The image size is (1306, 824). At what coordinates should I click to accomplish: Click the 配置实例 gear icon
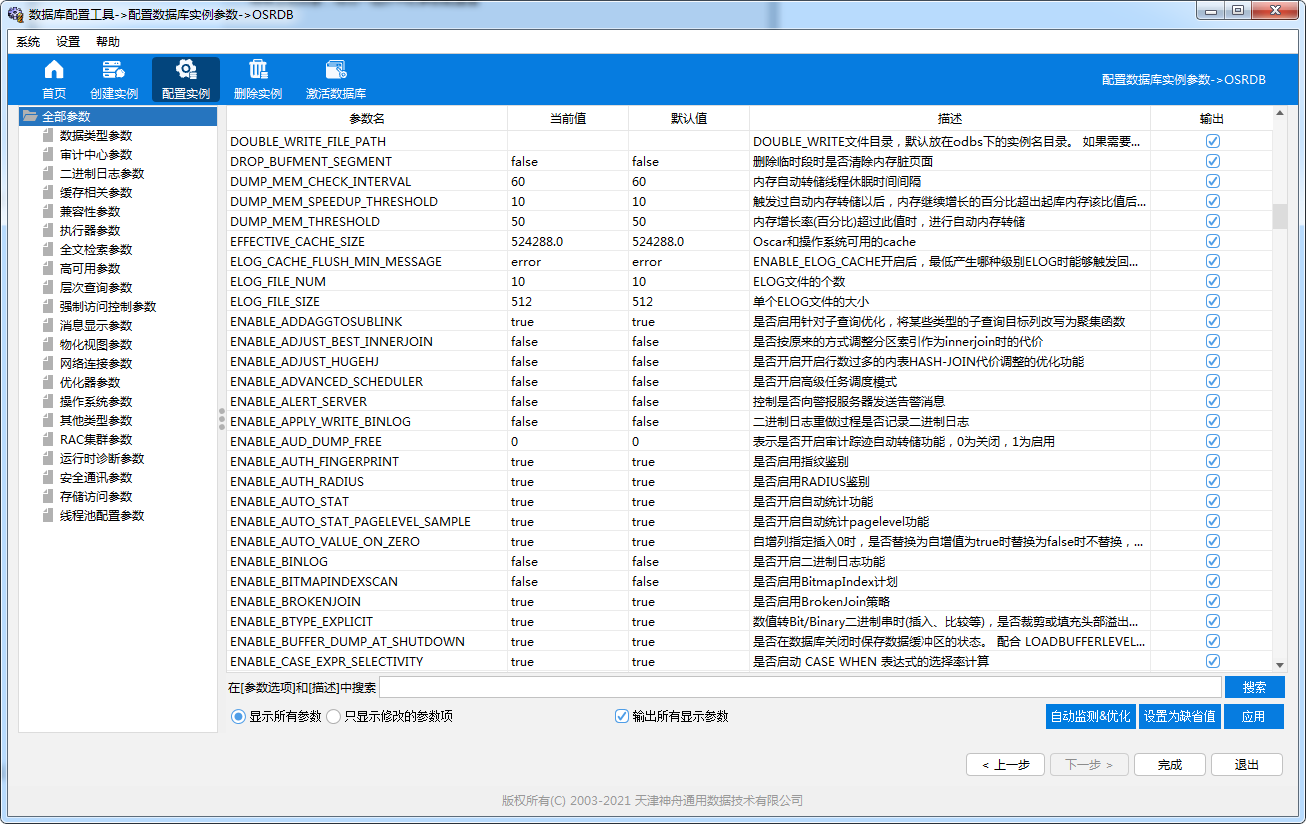(x=185, y=78)
